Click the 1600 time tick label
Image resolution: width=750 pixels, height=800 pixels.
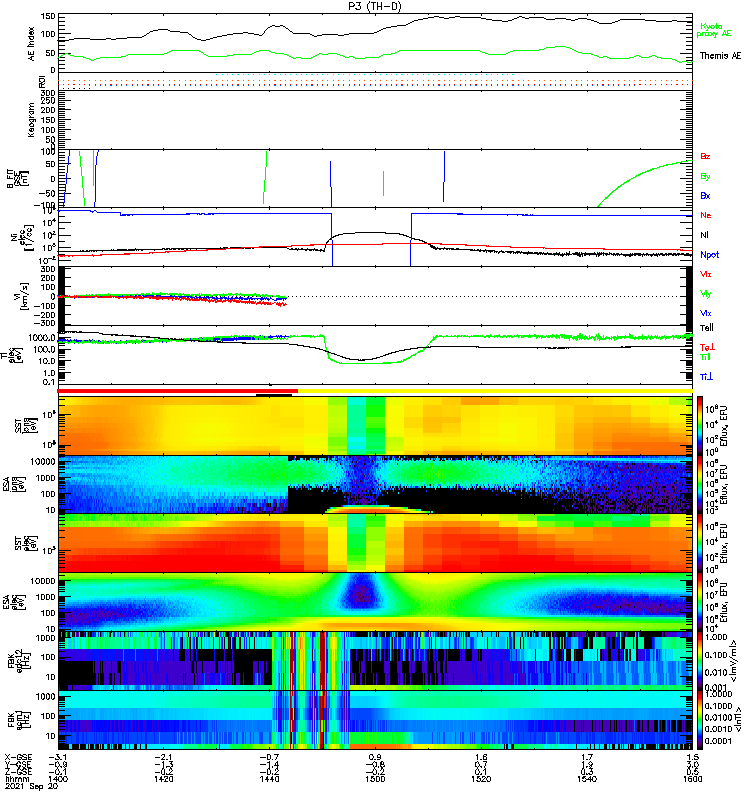click(x=692, y=779)
